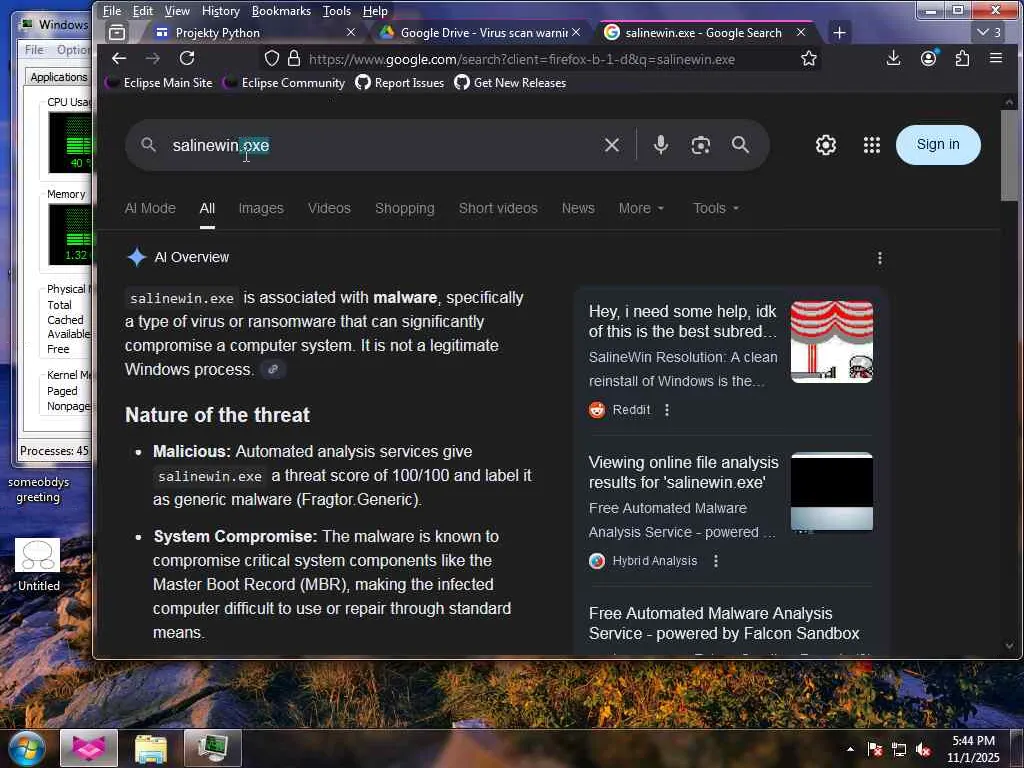The image size is (1024, 768).
Task: Bookmark this page with the star
Action: tap(808, 59)
